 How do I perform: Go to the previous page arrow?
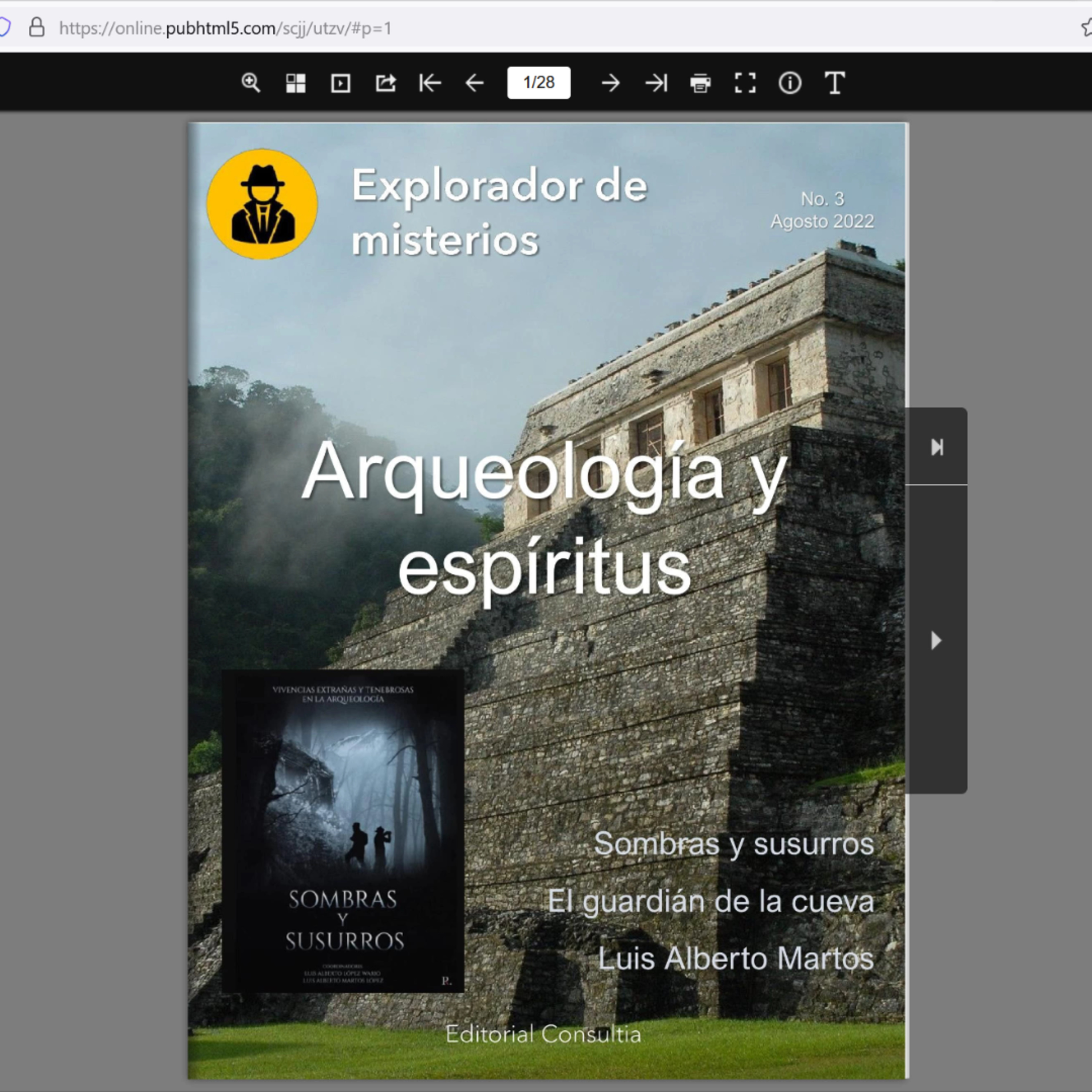tap(475, 83)
